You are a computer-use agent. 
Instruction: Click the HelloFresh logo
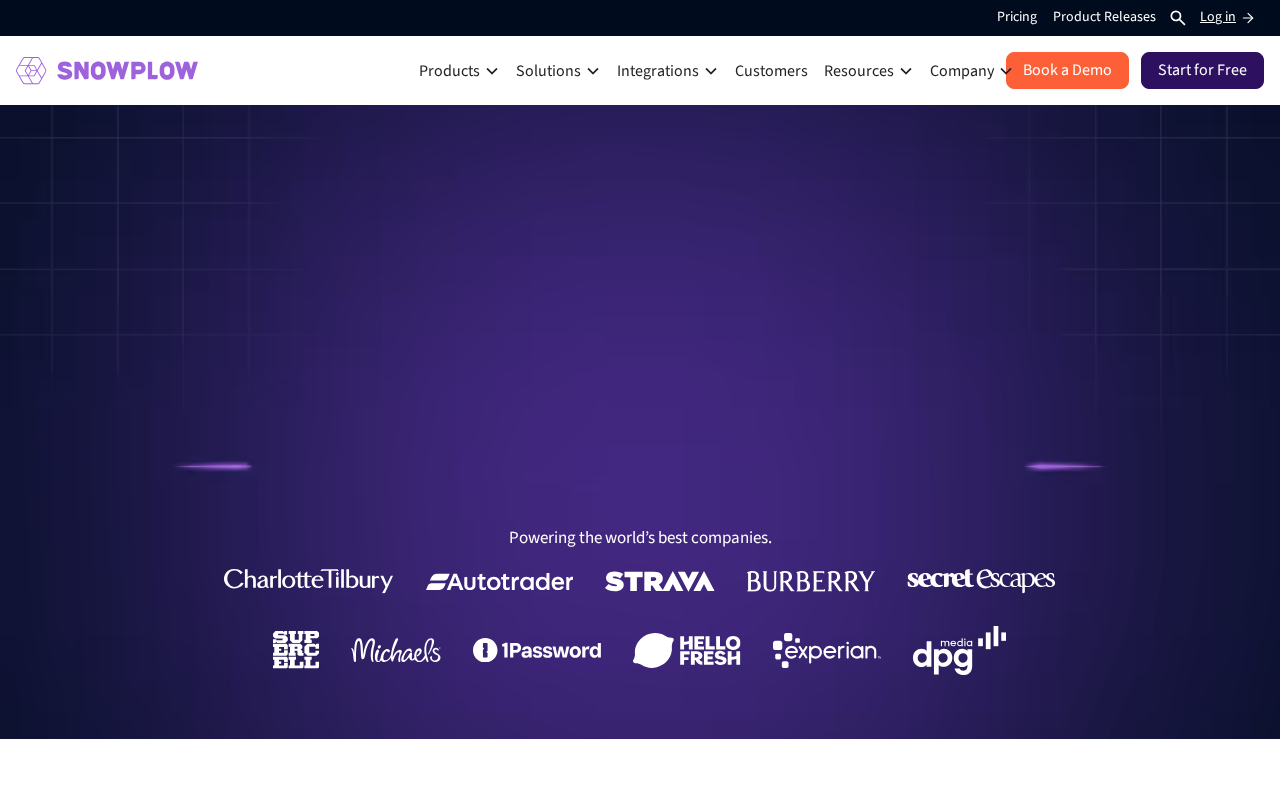click(x=687, y=650)
